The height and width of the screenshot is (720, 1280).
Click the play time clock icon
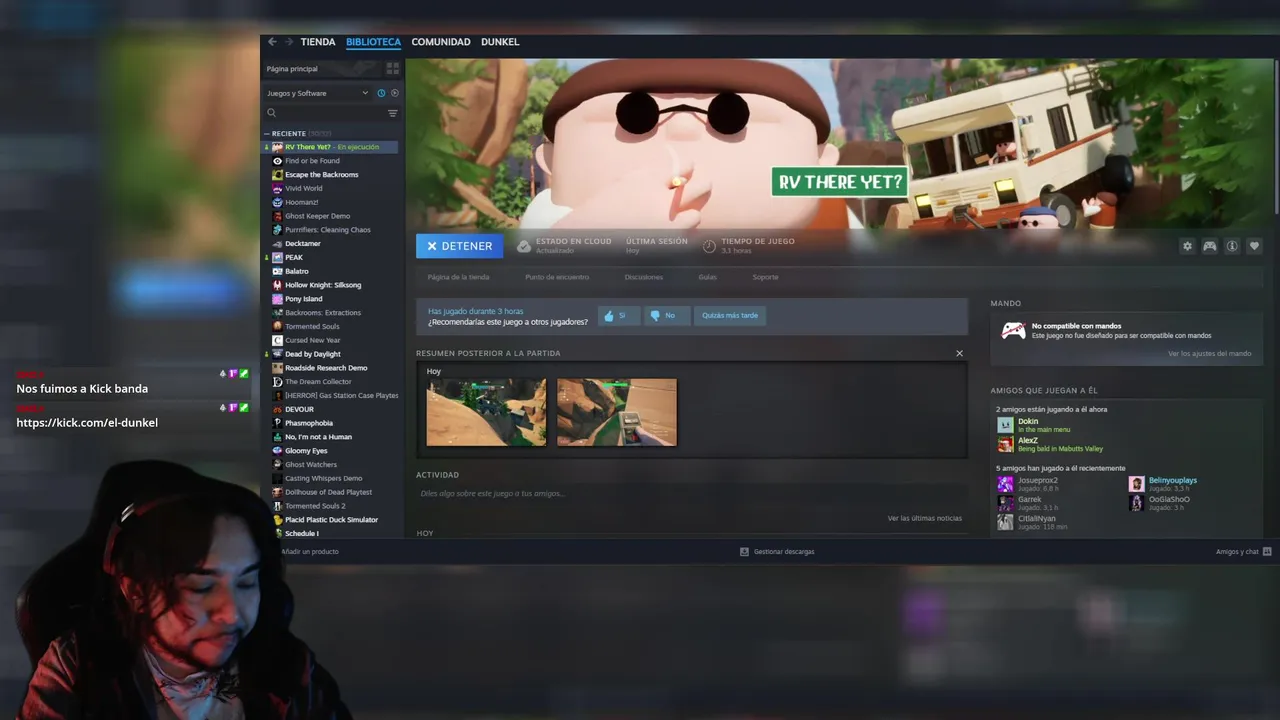tap(709, 246)
